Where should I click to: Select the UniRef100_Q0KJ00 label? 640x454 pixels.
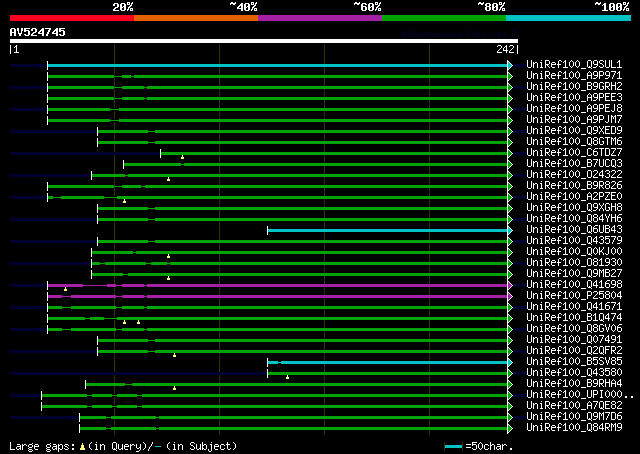coord(574,252)
